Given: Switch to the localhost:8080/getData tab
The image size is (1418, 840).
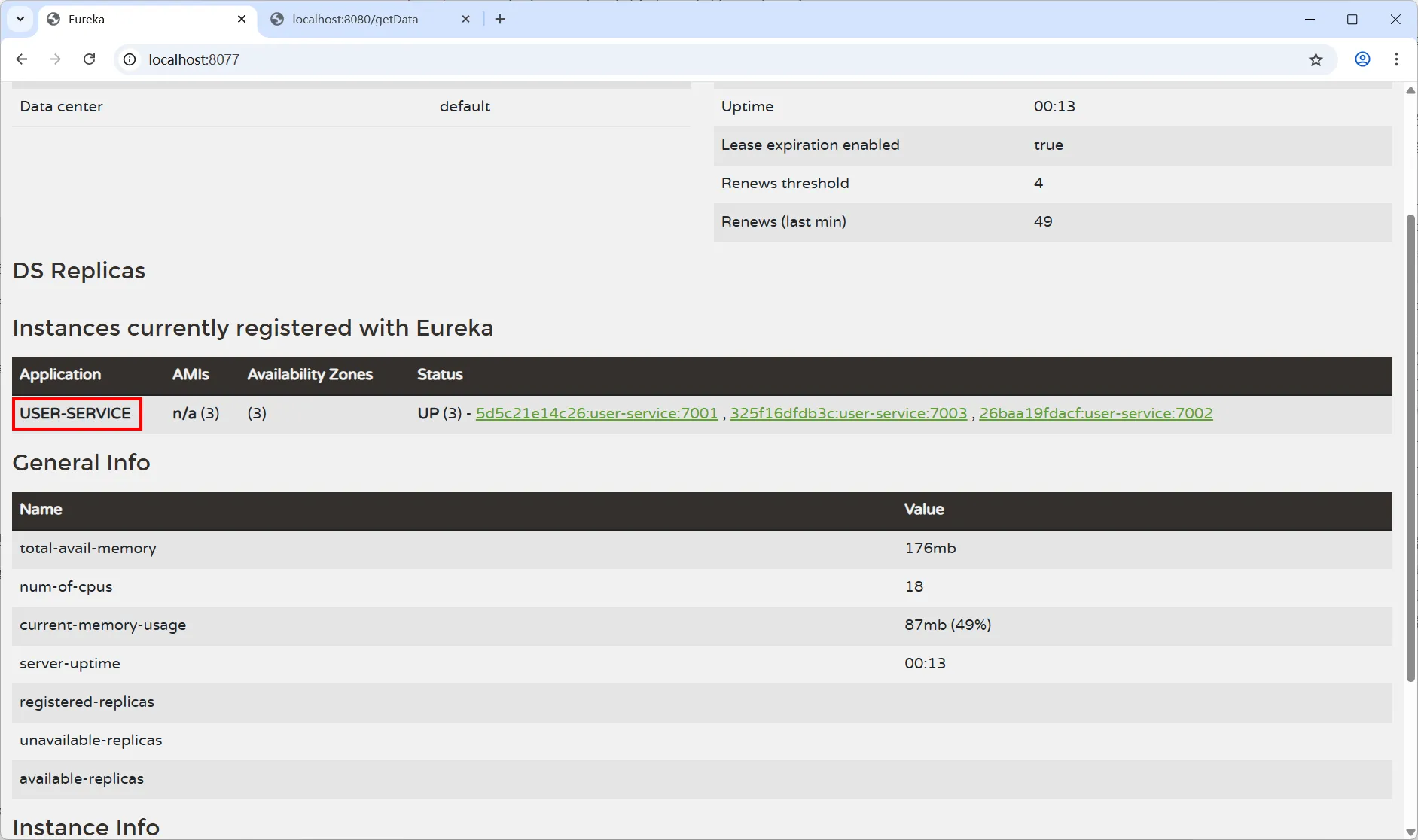Looking at the screenshot, I should [x=355, y=20].
